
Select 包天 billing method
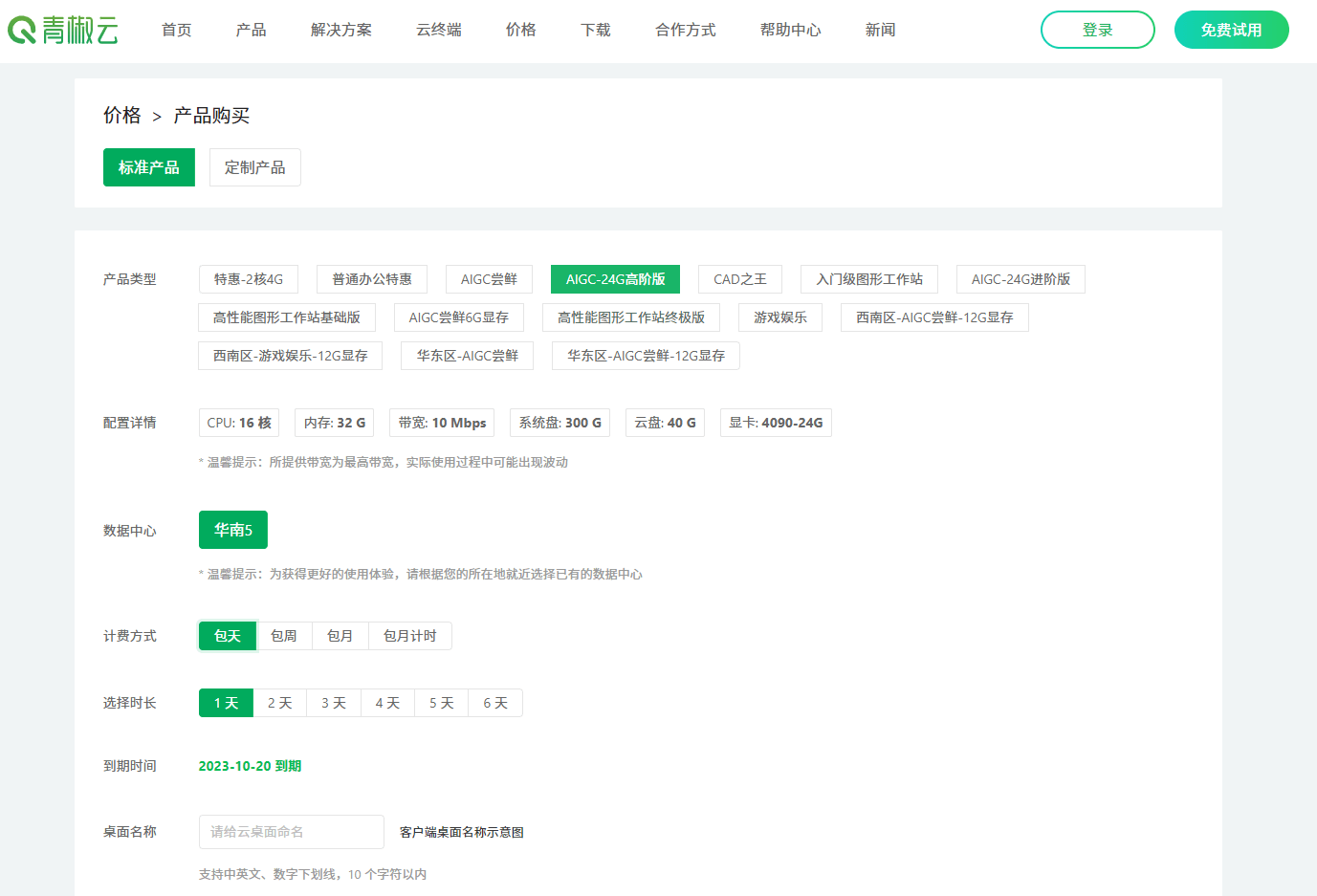tap(228, 636)
